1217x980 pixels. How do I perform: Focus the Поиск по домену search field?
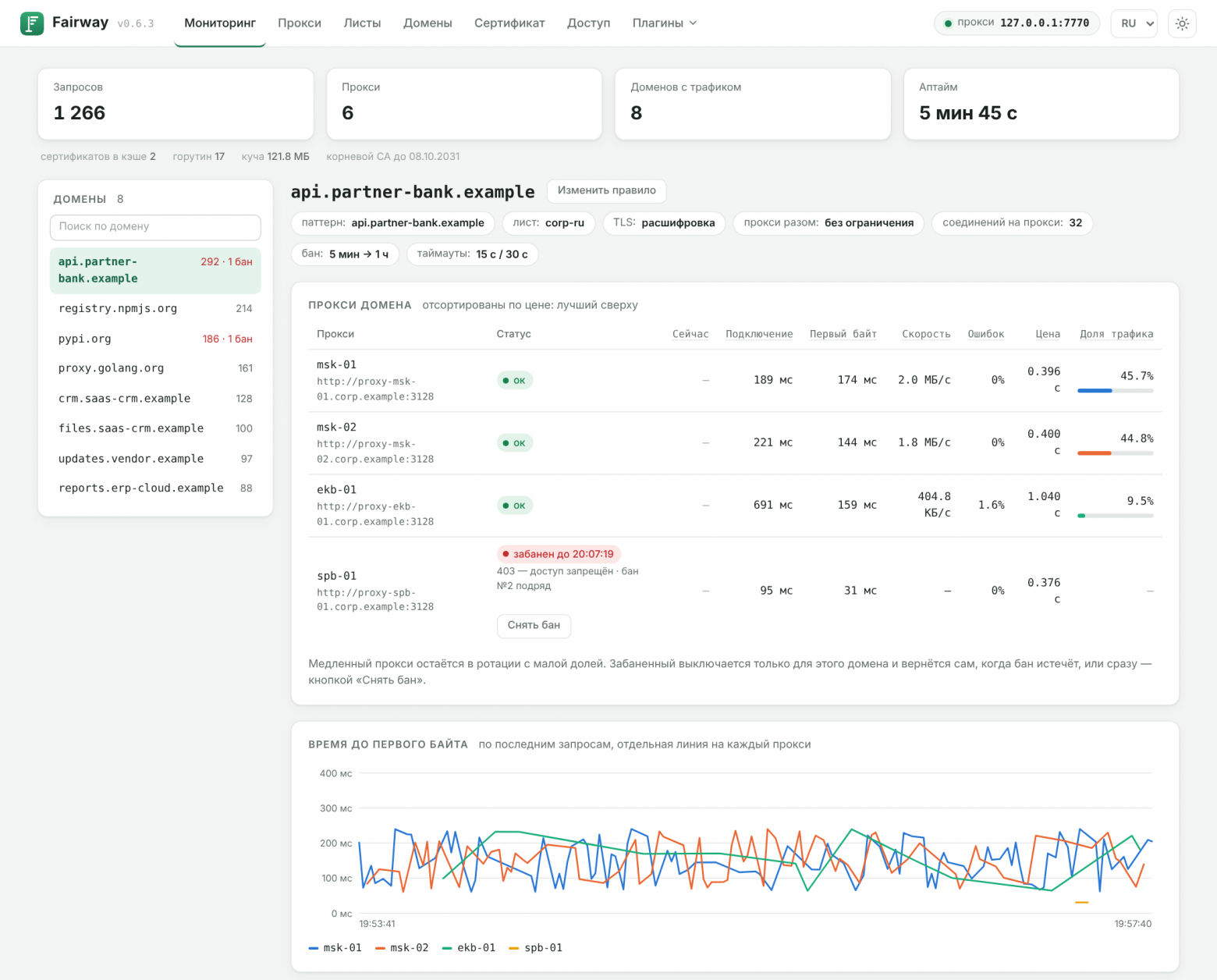tap(155, 227)
